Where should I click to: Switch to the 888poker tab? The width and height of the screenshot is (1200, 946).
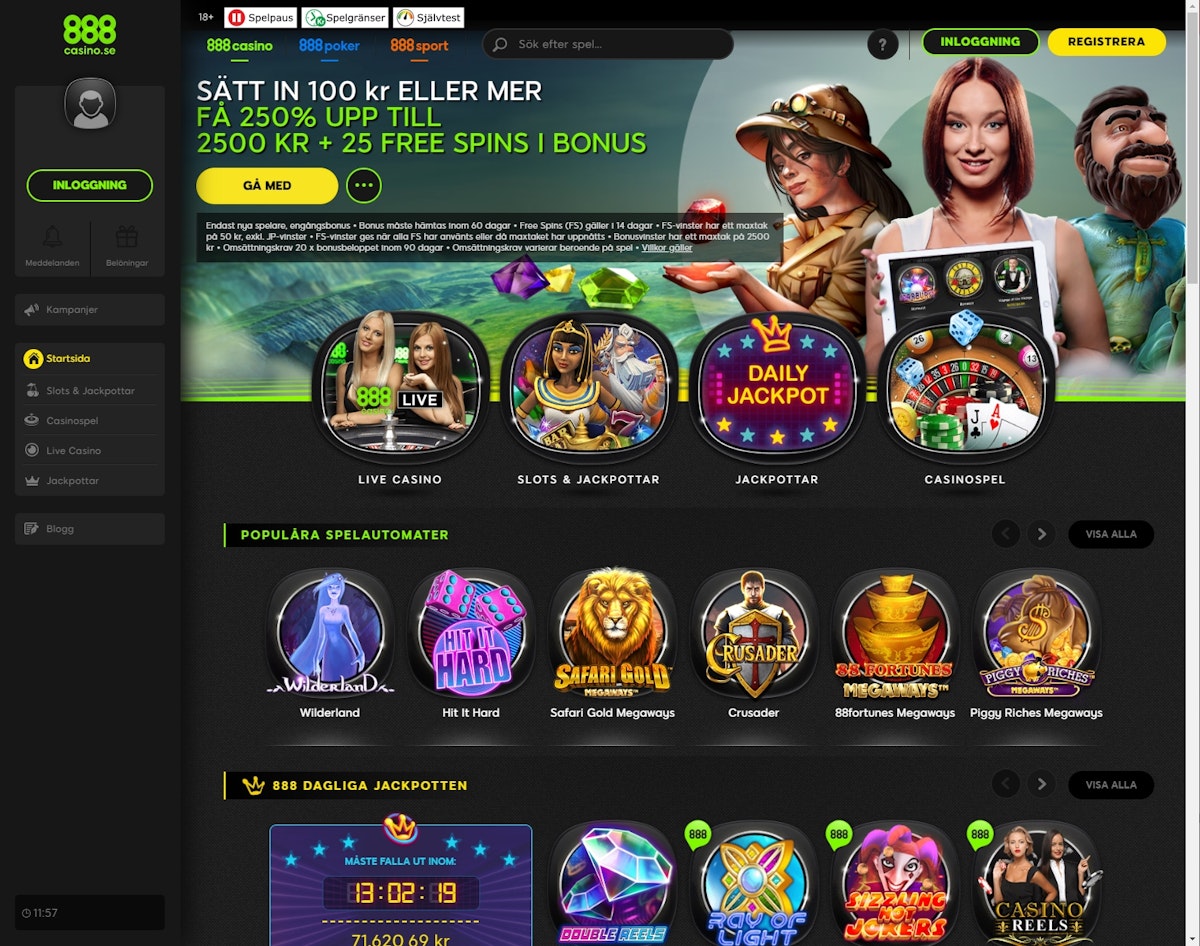click(329, 45)
